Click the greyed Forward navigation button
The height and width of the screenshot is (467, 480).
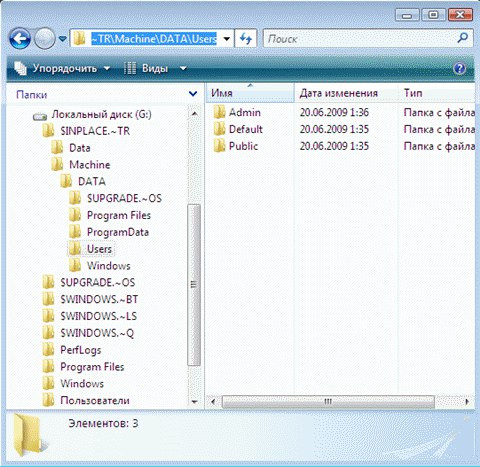(x=45, y=39)
